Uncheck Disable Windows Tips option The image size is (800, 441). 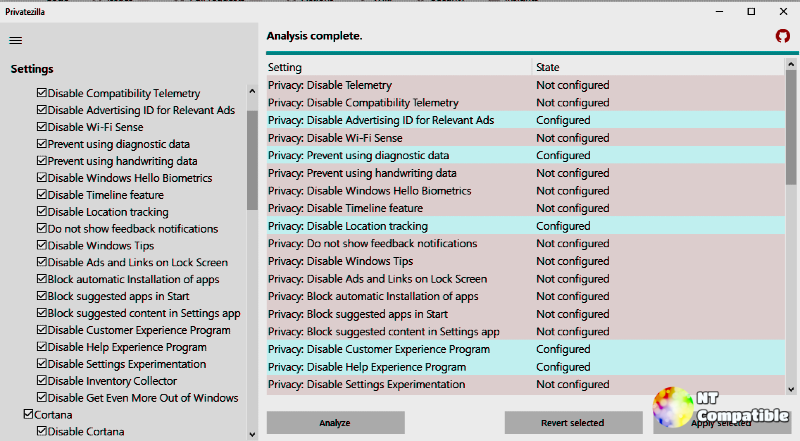point(42,246)
